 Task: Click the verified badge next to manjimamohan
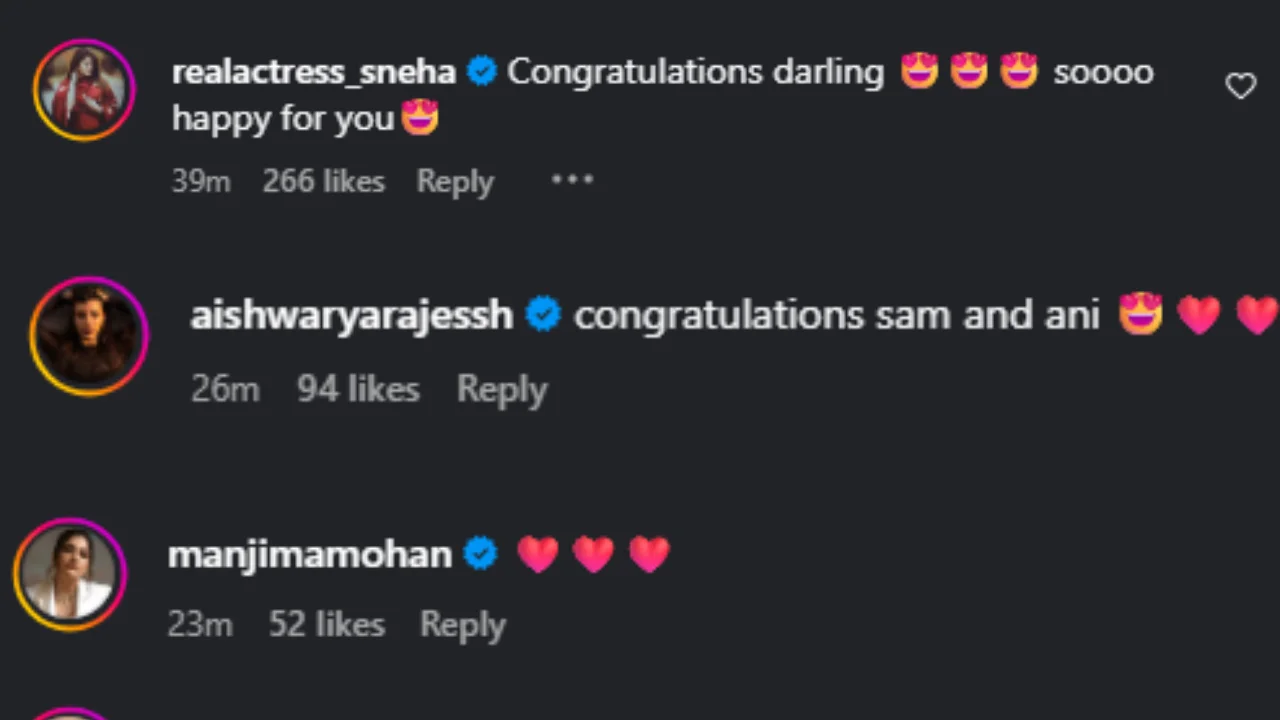pos(480,553)
